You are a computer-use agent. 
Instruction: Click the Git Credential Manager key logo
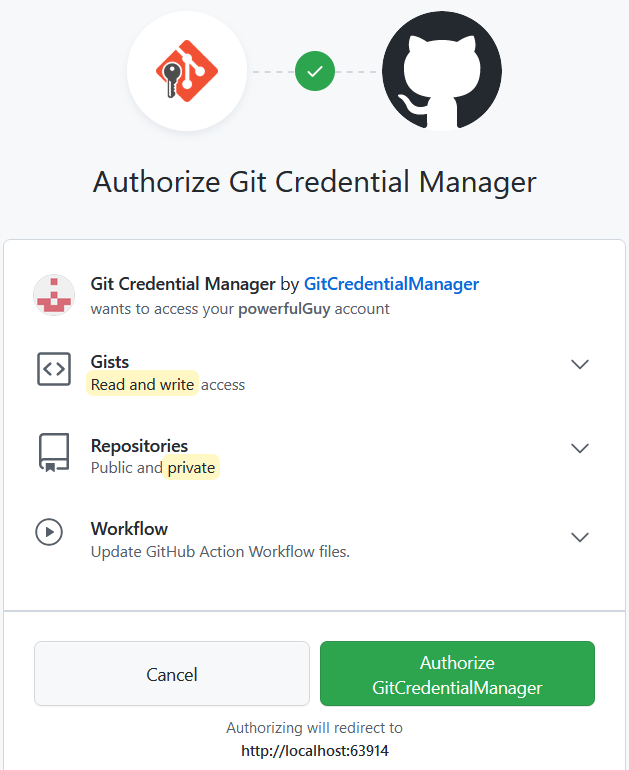187,71
